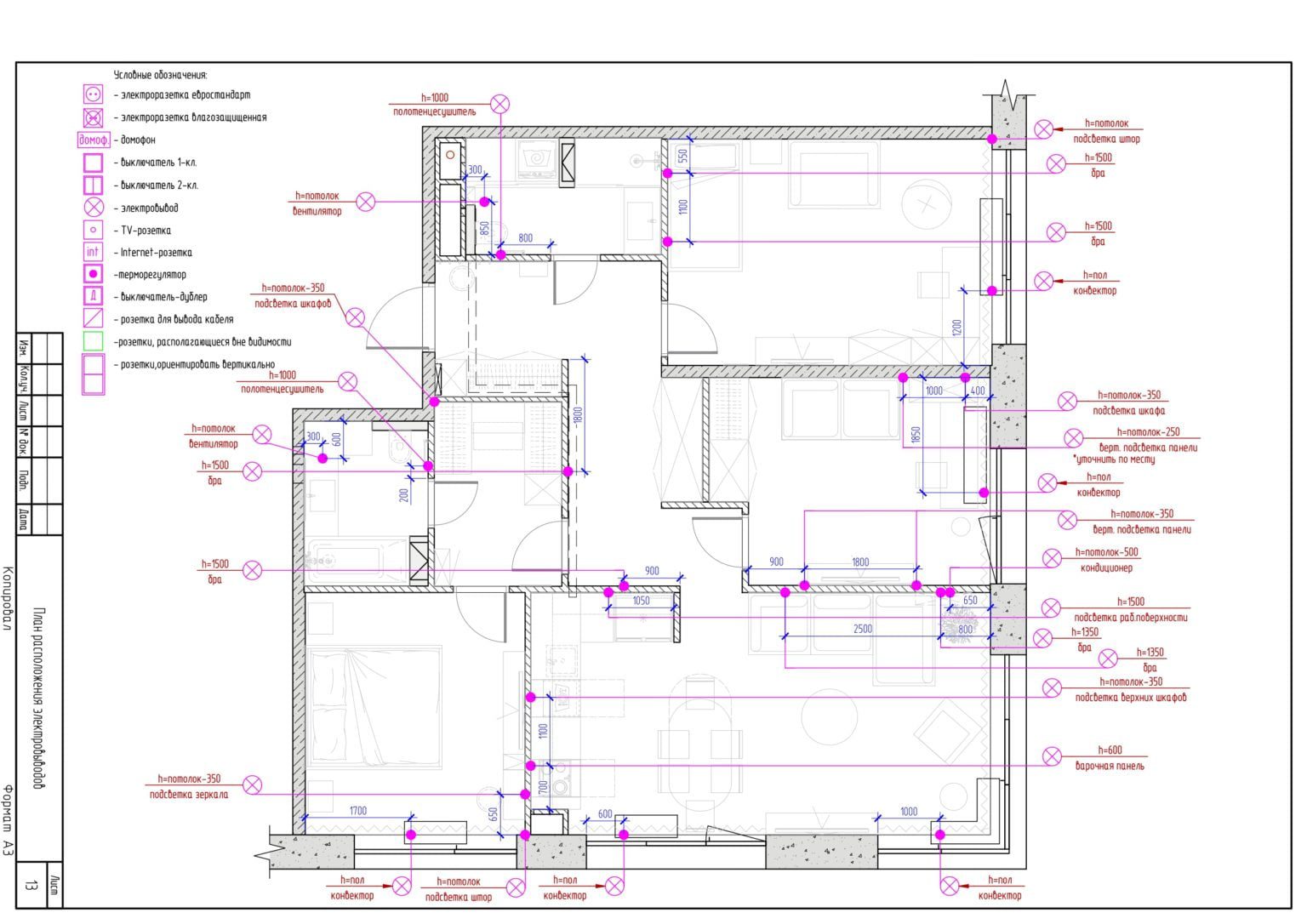Select the 'Формат А3' text
The width and height of the screenshot is (1307, 924).
click(x=8, y=818)
